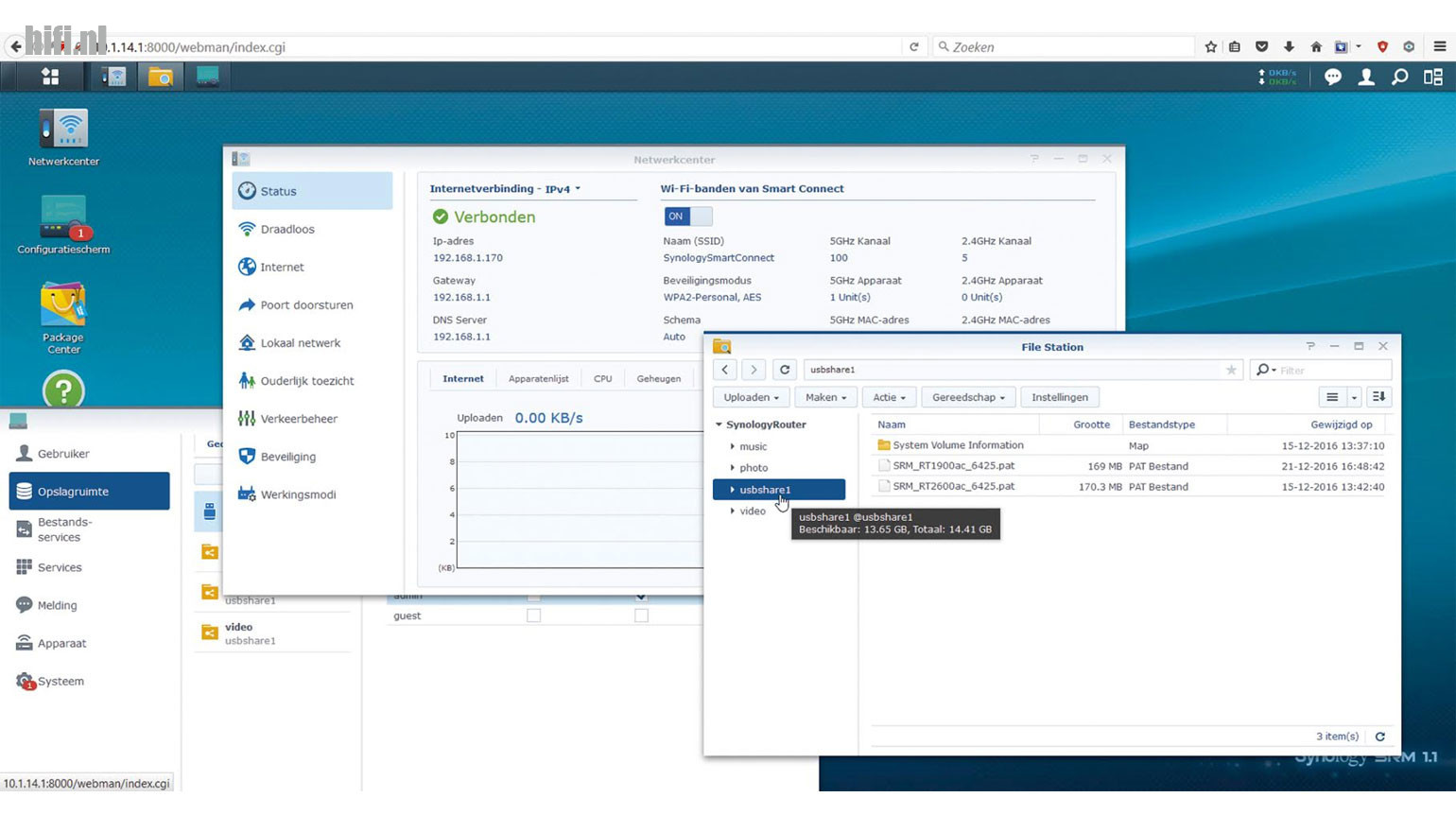Switch File Station to list view icon
Screen dimensions: 1456x832
(x=1332, y=397)
